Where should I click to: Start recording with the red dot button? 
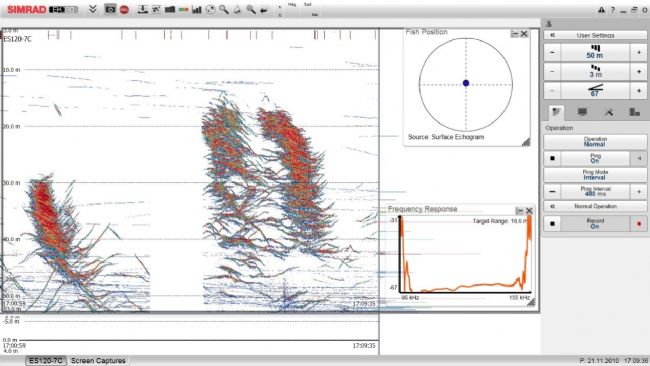(x=638, y=224)
